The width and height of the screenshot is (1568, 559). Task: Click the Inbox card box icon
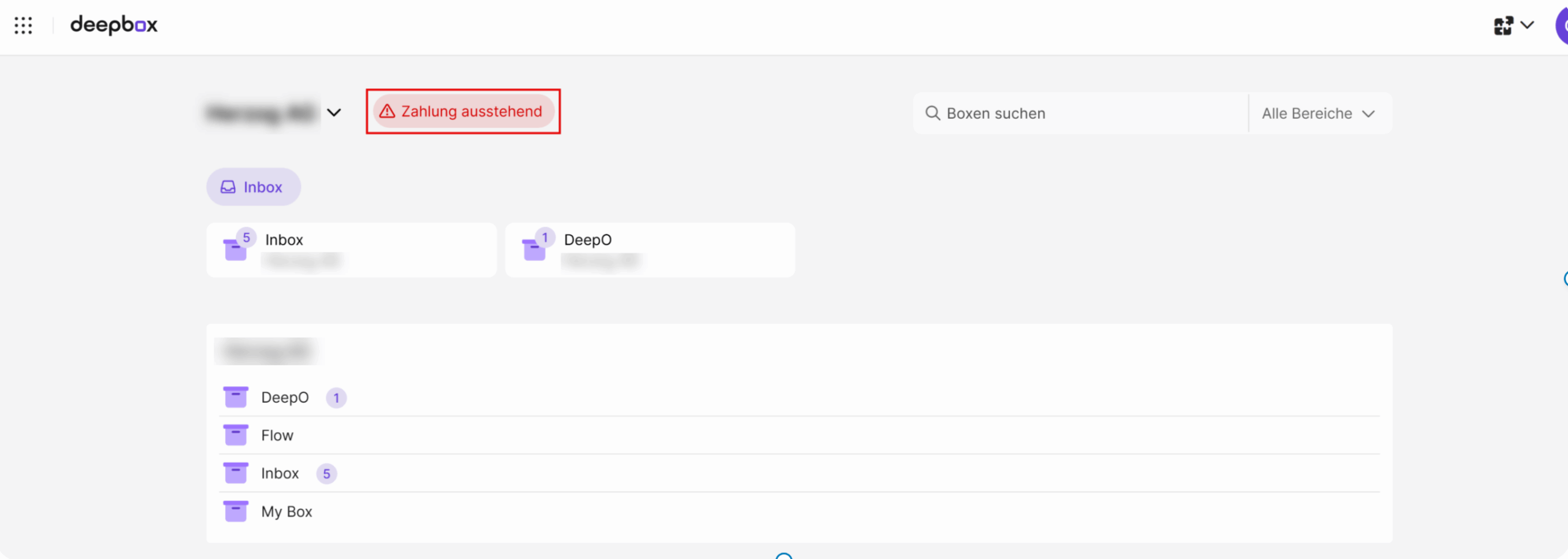click(x=235, y=249)
